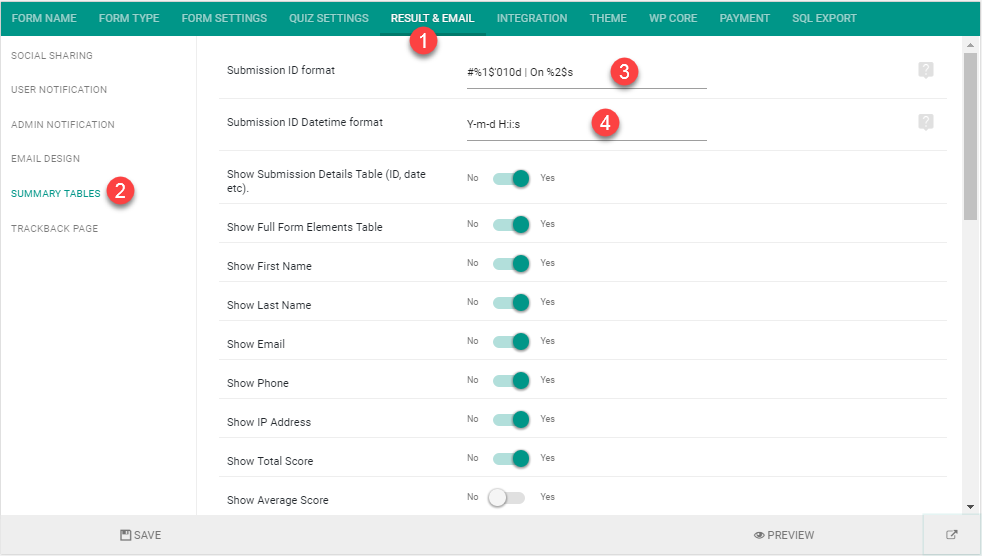Click the Submission ID format input field

pos(586,73)
